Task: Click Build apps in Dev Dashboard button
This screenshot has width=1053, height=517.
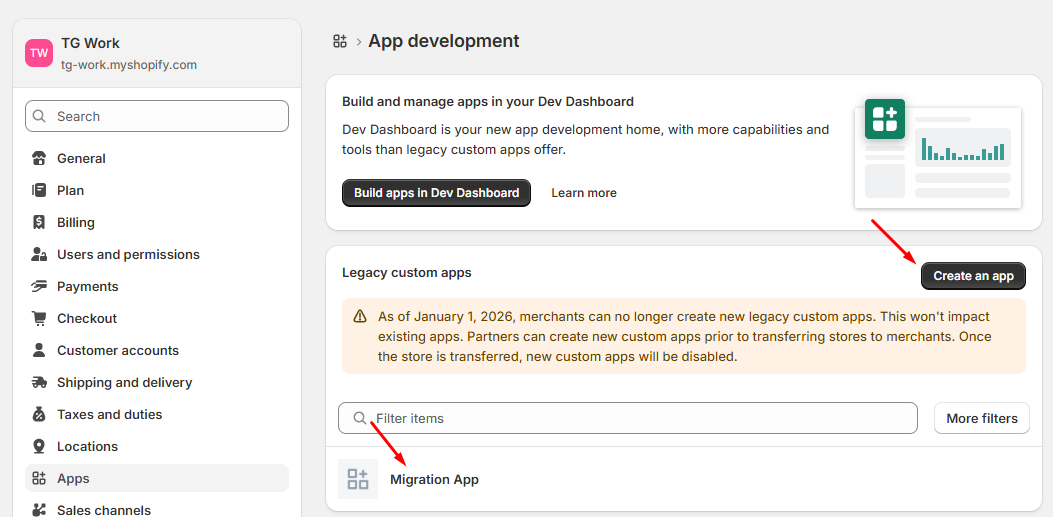Action: (437, 193)
